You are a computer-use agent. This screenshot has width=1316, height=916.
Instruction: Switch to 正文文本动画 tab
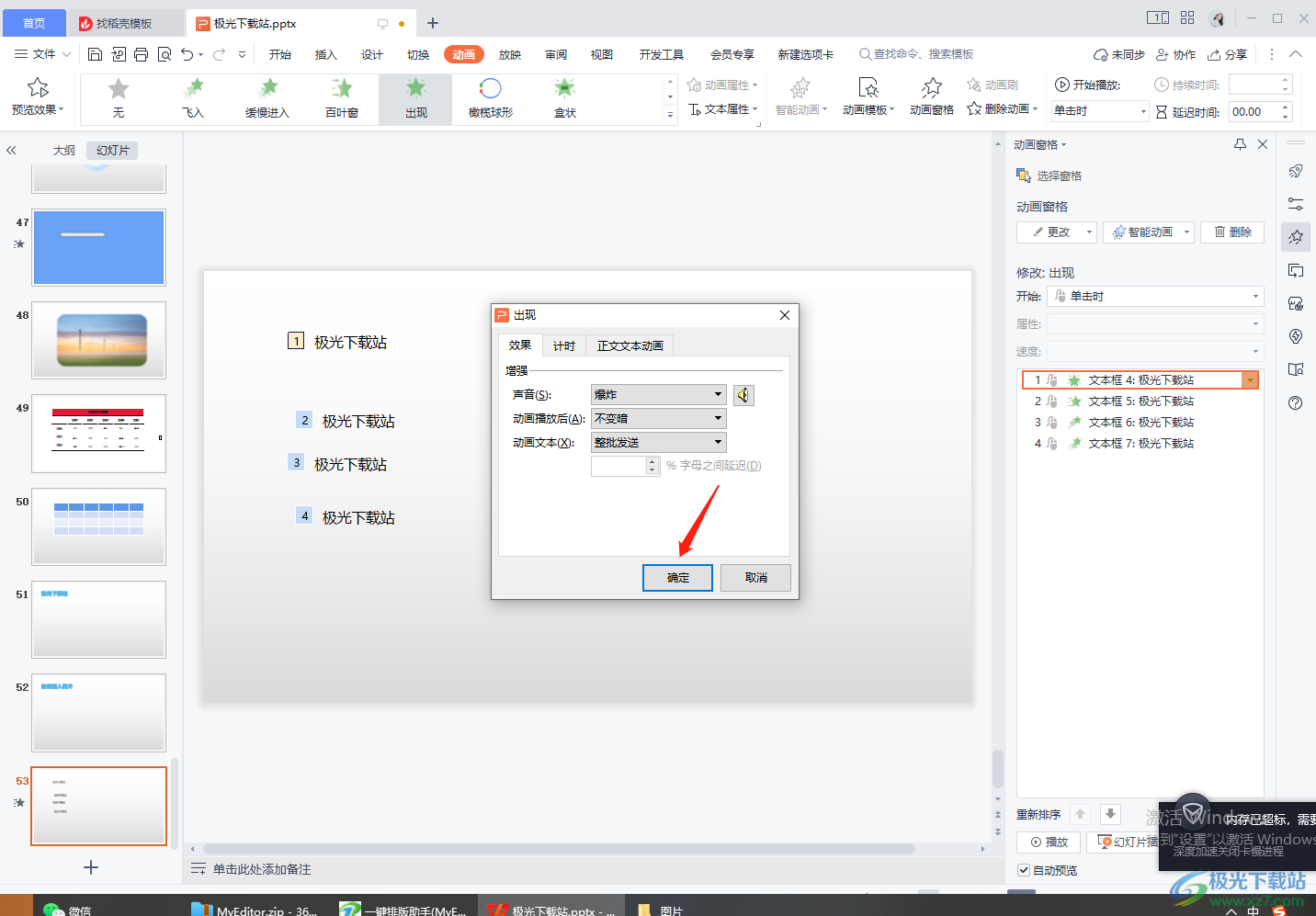630,346
